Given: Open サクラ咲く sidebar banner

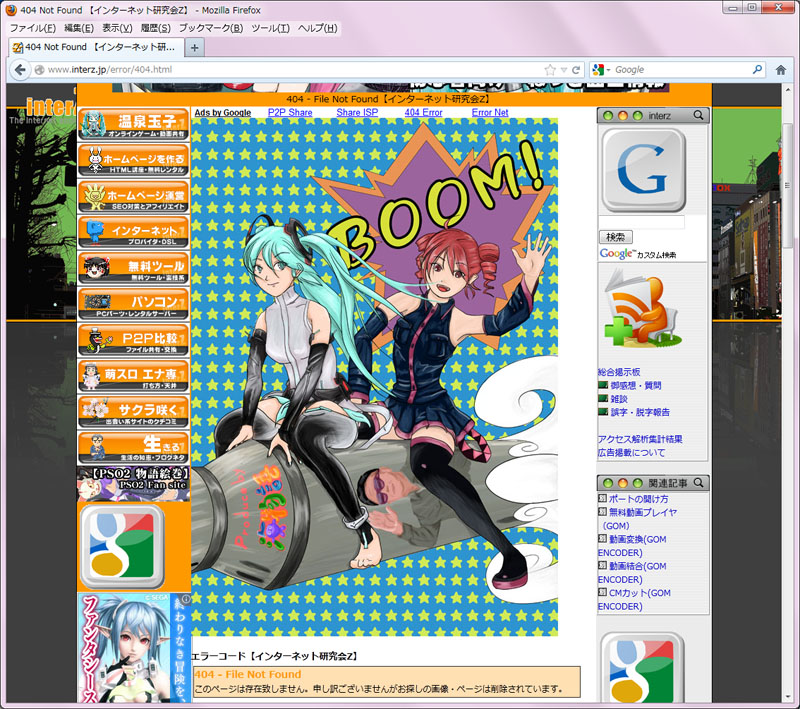Looking at the screenshot, I should point(133,412).
